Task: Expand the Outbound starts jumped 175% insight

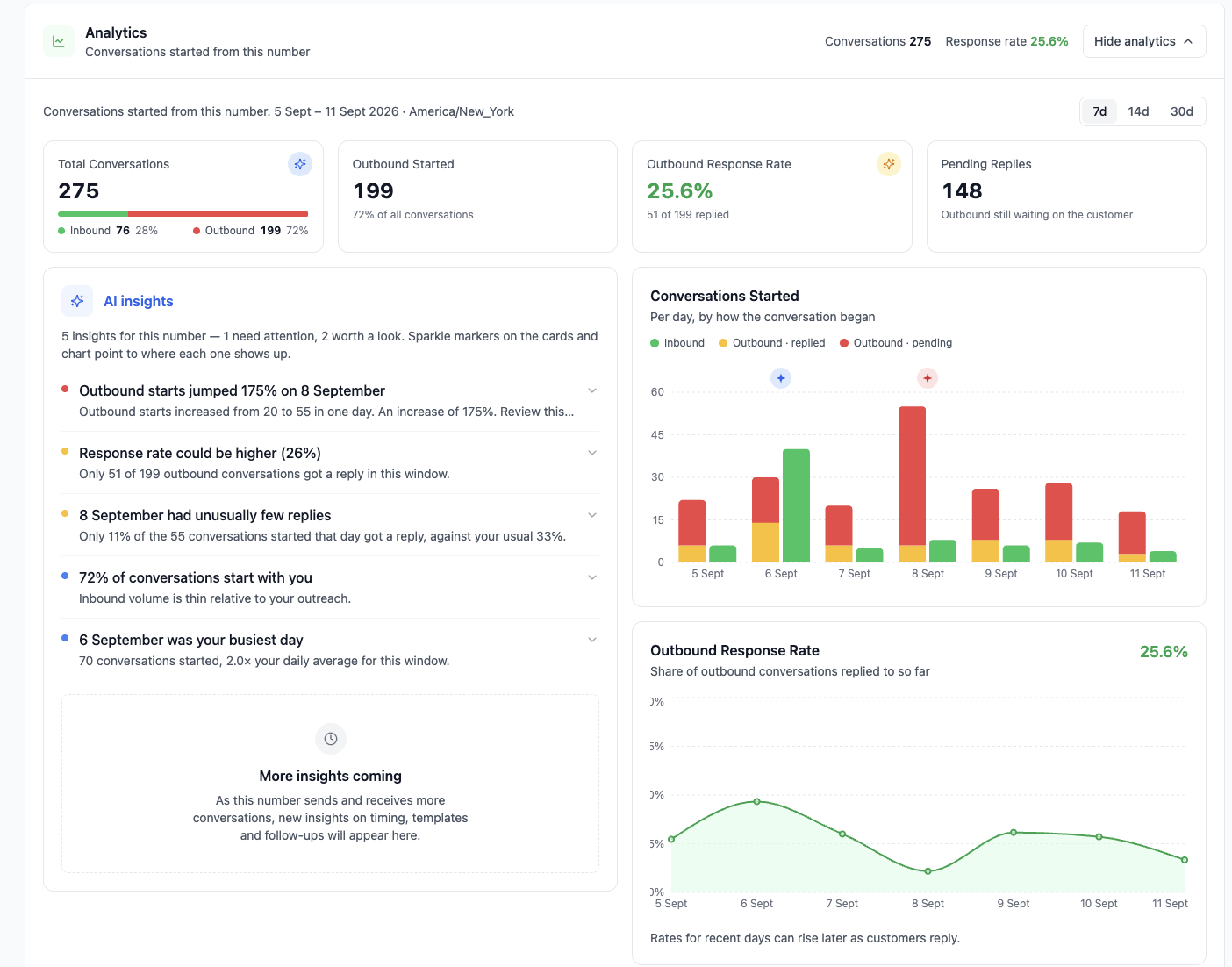Action: (592, 390)
